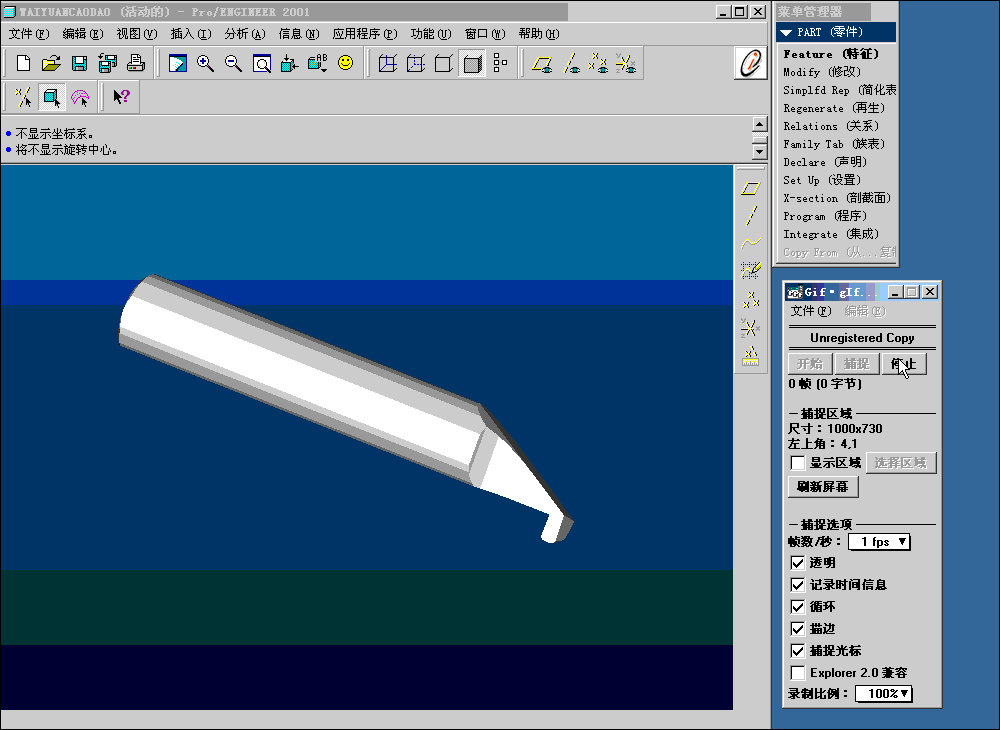Click the 停止 button in Gif window

(x=904, y=364)
